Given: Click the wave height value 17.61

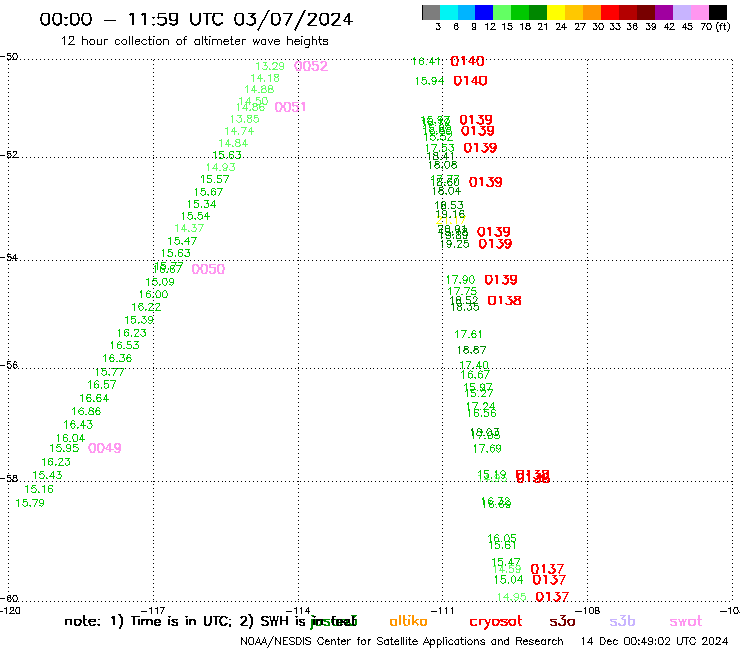Looking at the screenshot, I should pyautogui.click(x=468, y=334).
